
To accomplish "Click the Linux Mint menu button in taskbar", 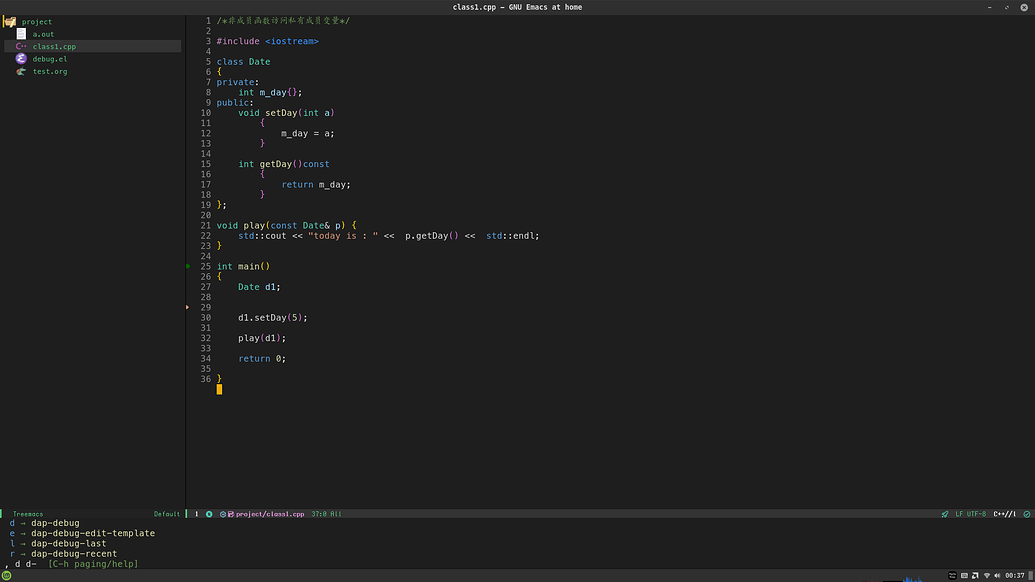I will [7, 575].
